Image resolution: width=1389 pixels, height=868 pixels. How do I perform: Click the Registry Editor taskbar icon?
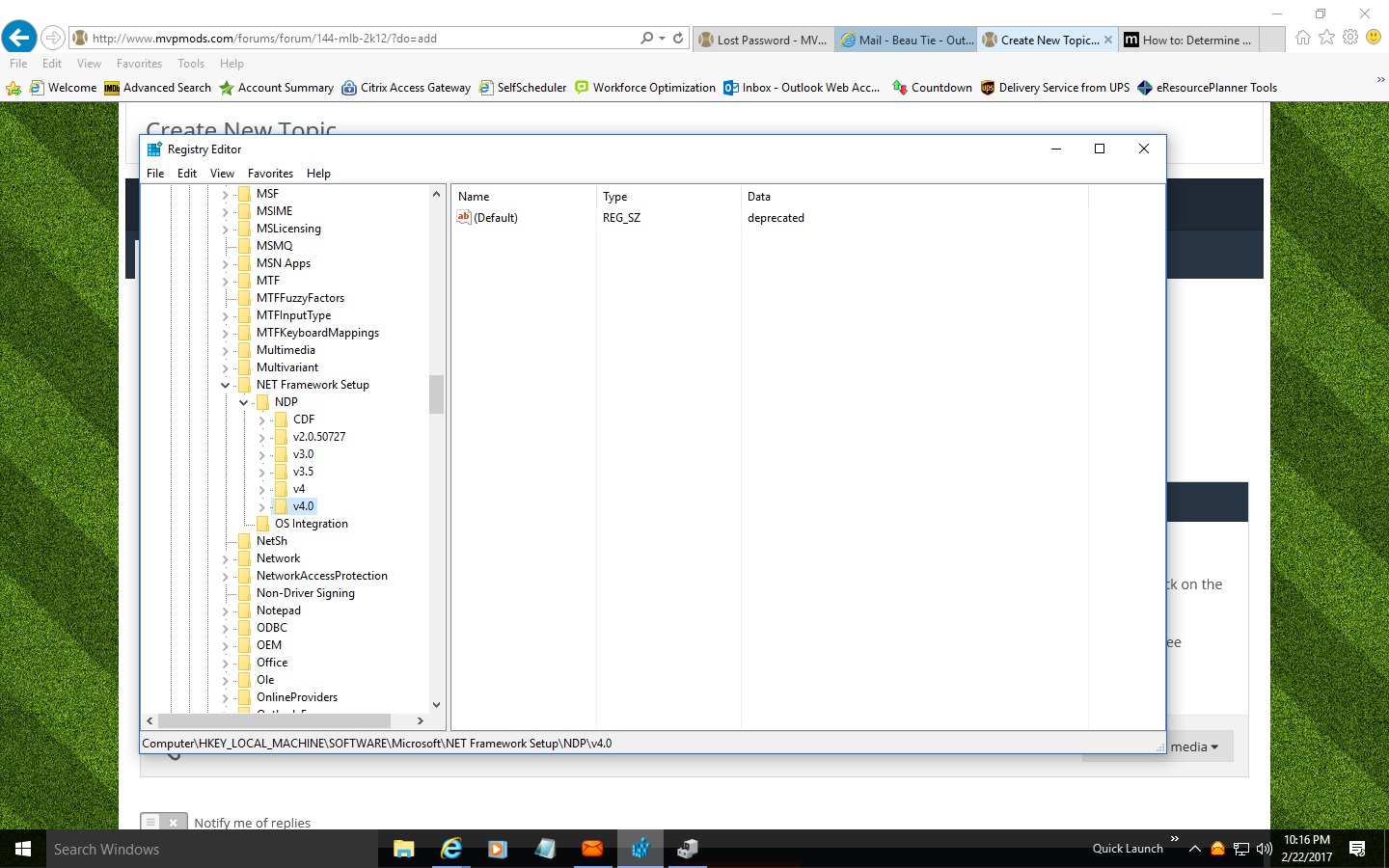point(640,849)
